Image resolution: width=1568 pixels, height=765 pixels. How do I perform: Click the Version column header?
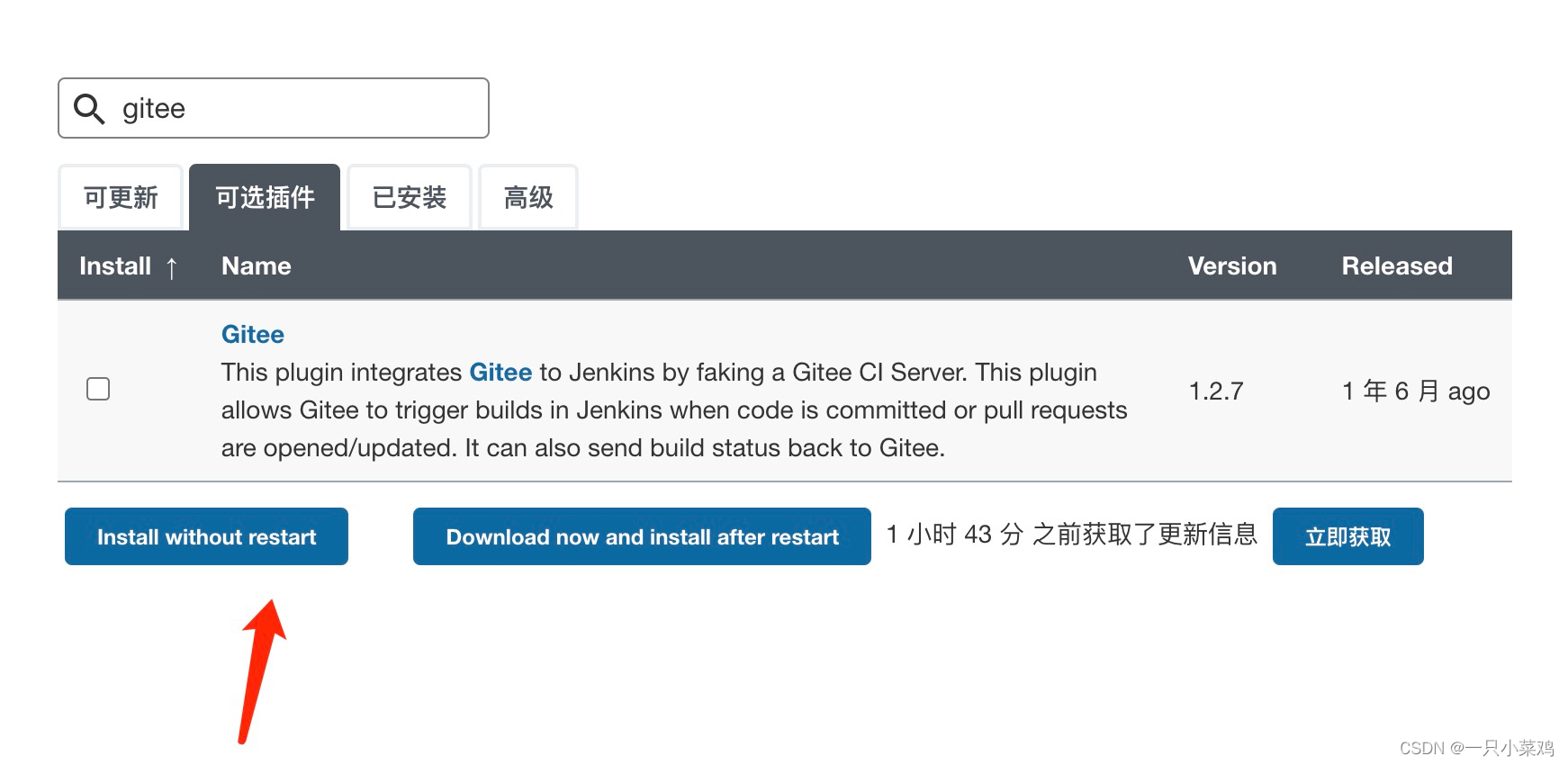point(1231,266)
